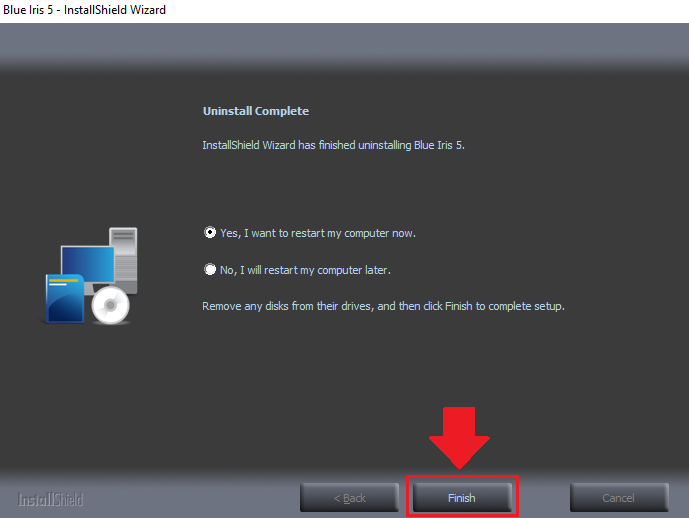The width and height of the screenshot is (689, 518).
Task: Click the blue software box icon
Action: (x=65, y=298)
